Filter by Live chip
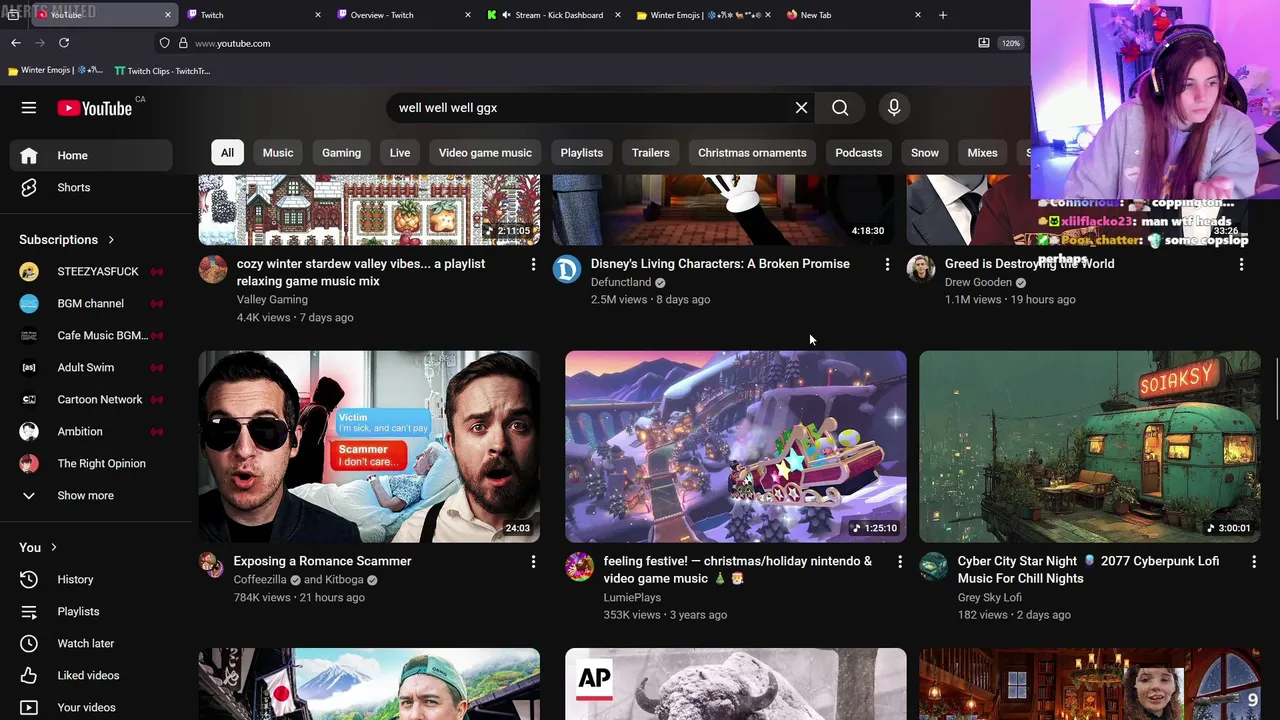The width and height of the screenshot is (1280, 720). (x=400, y=153)
